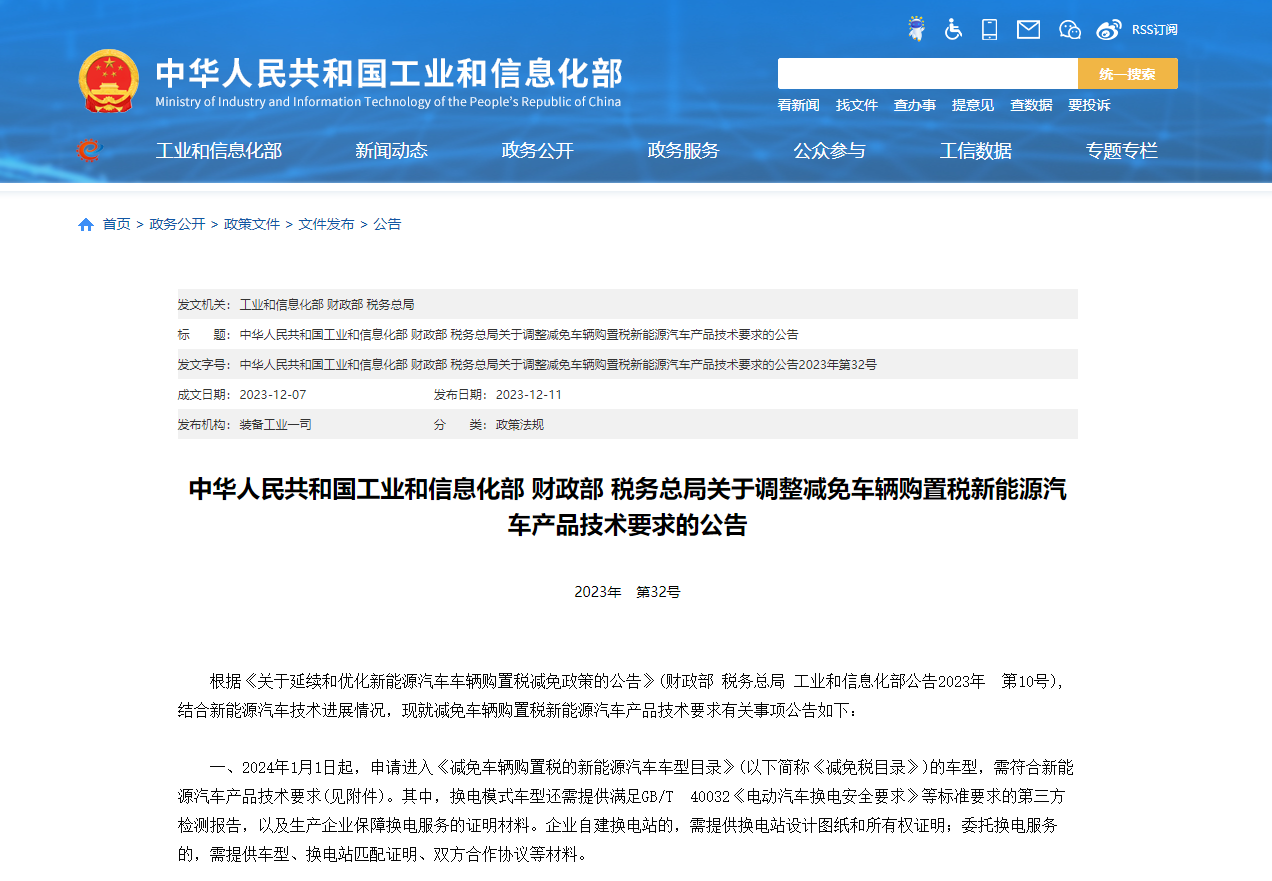Open the 工信数据 menu item

pyautogui.click(x=976, y=151)
